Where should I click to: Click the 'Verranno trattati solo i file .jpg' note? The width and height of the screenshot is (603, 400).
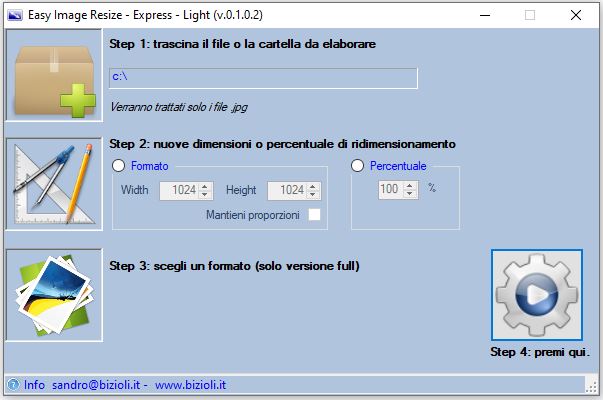(x=179, y=107)
